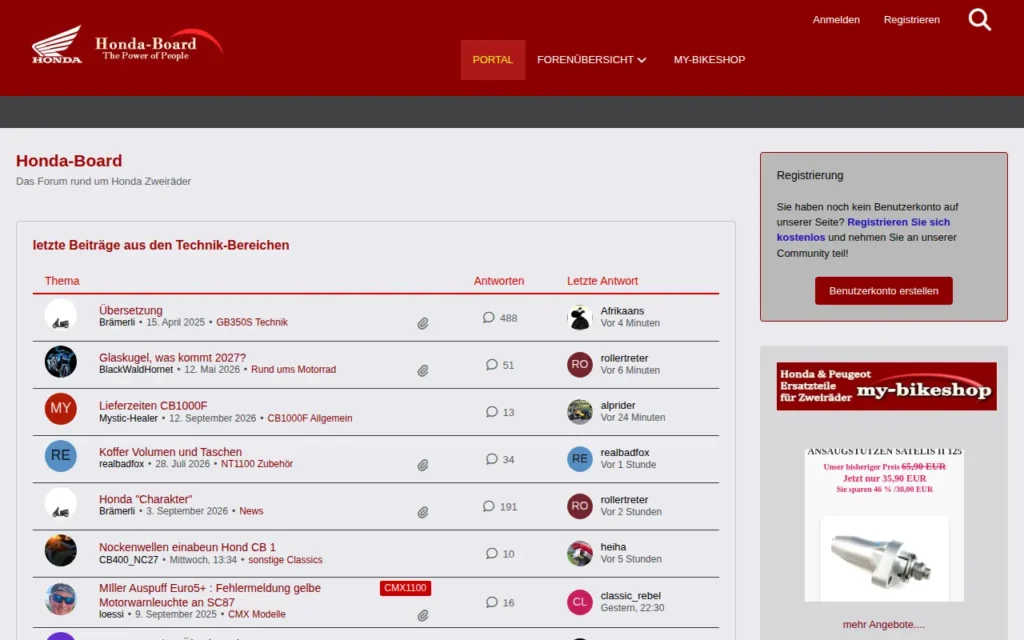The width and height of the screenshot is (1024, 640).
Task: Open alprider's last-reply avatar
Action: (579, 411)
